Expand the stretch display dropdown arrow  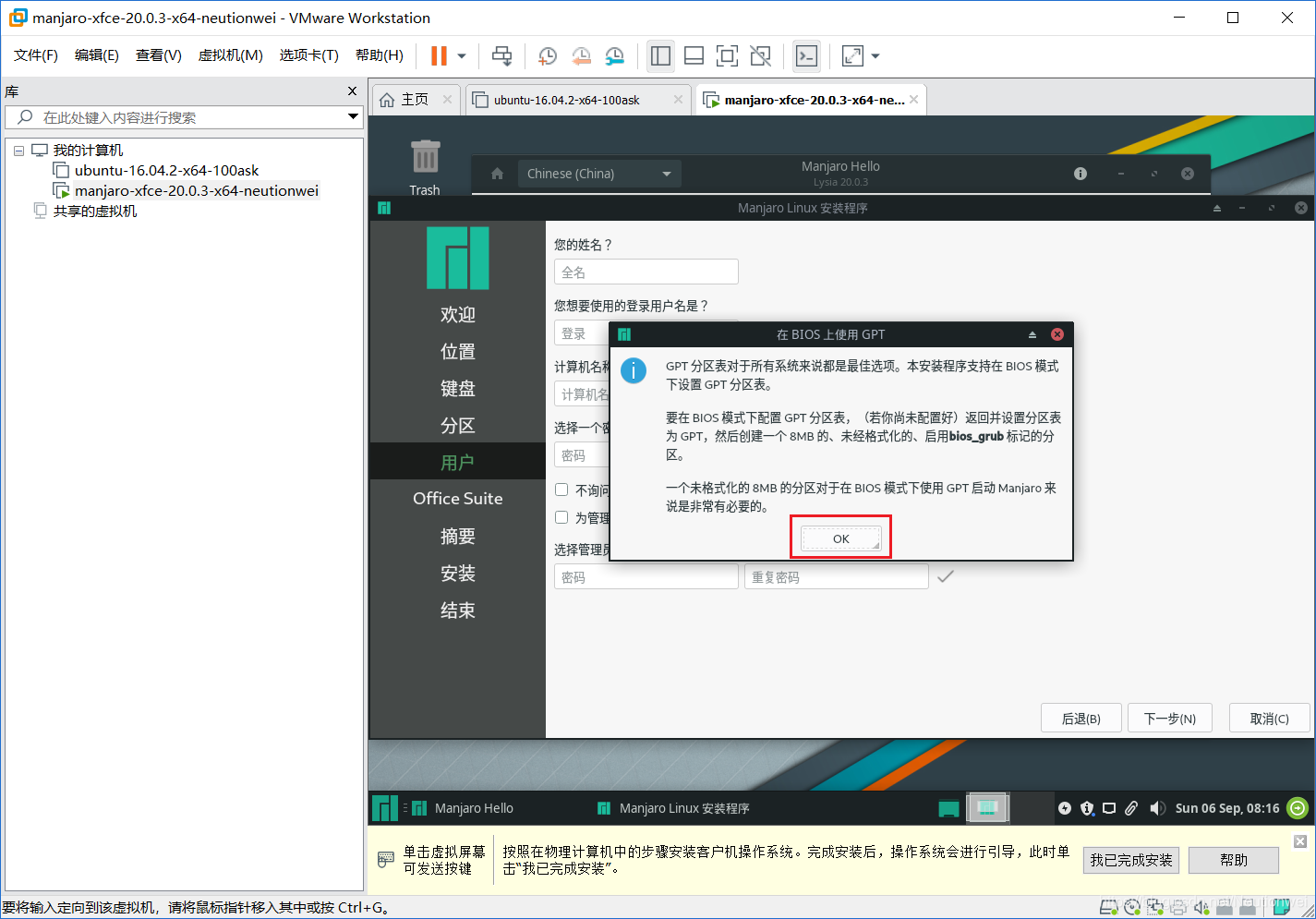pyautogui.click(x=875, y=56)
